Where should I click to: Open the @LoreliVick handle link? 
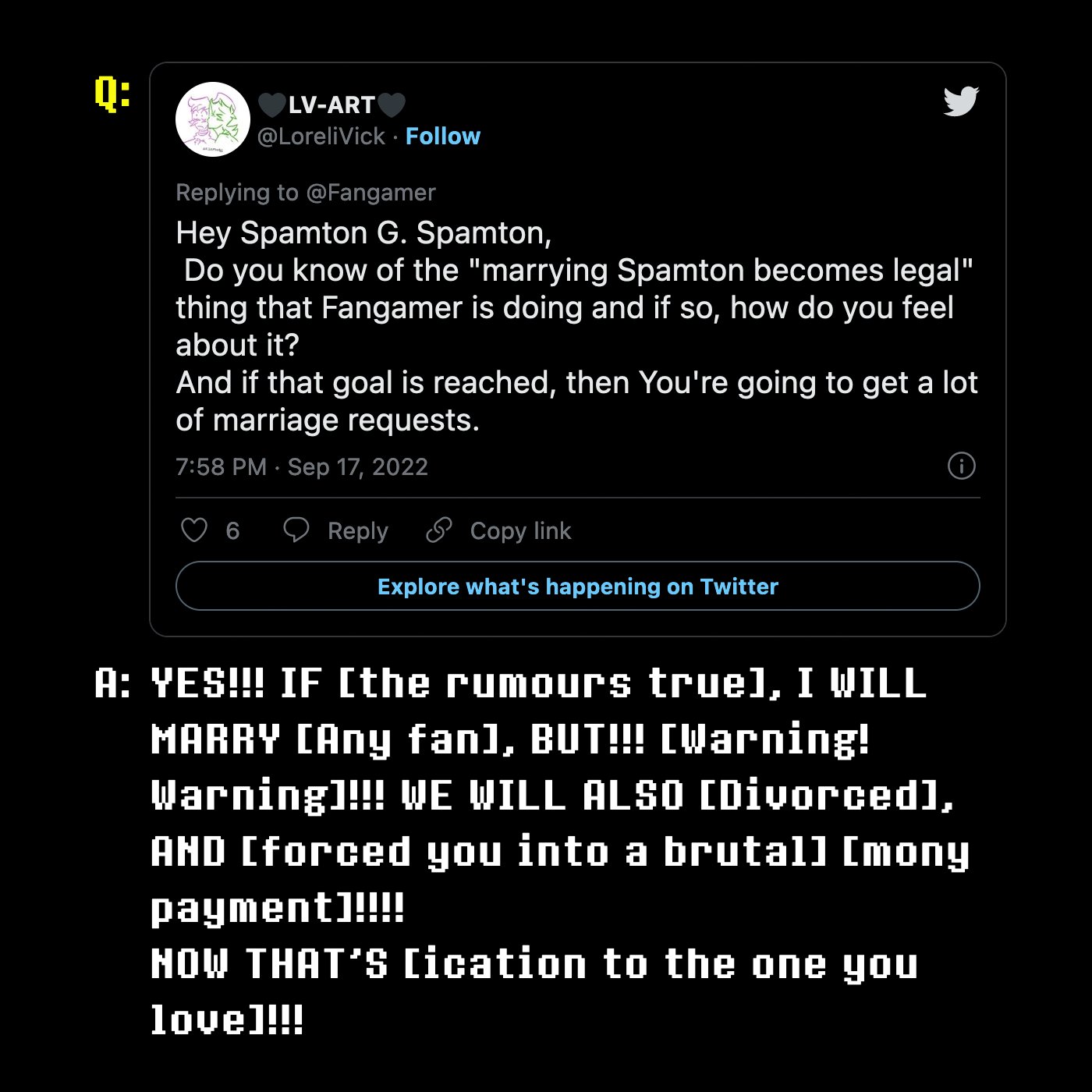coord(321,136)
